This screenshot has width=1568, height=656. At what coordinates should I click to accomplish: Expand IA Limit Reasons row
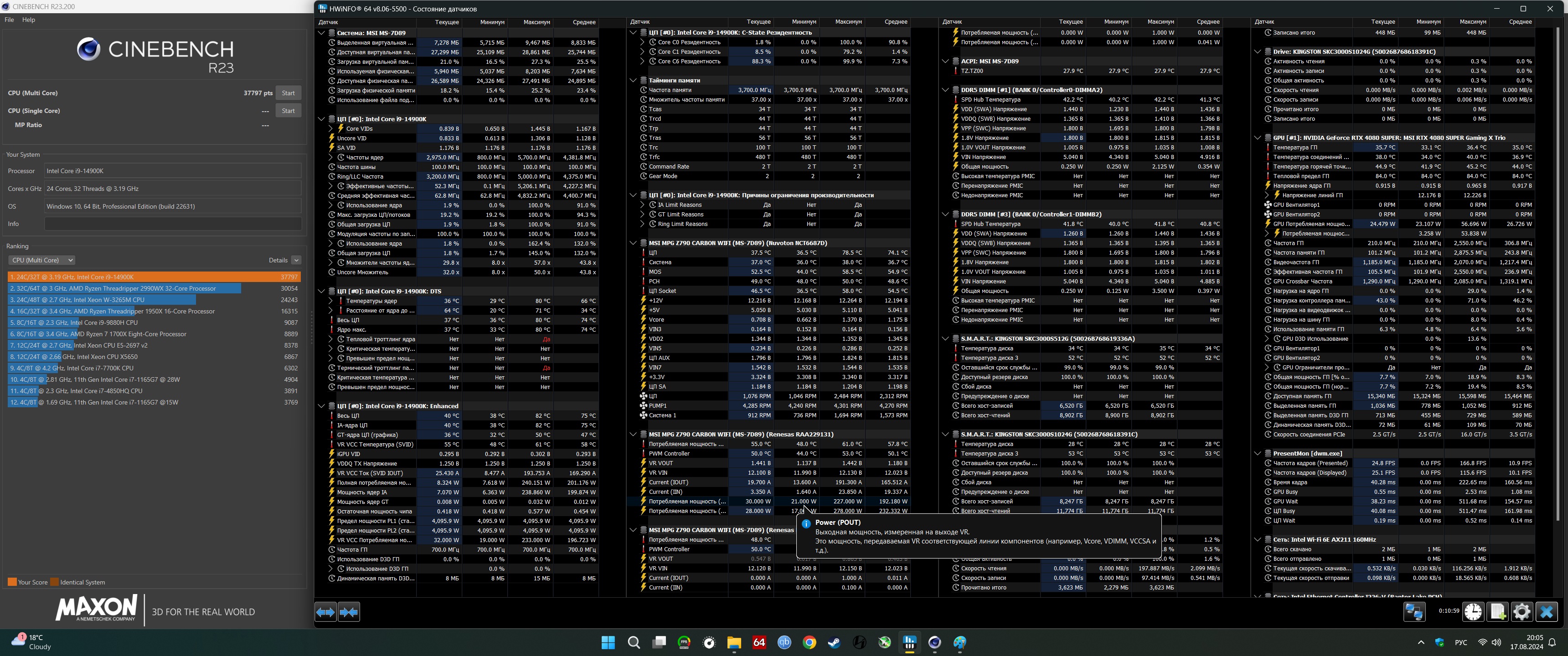click(x=642, y=205)
